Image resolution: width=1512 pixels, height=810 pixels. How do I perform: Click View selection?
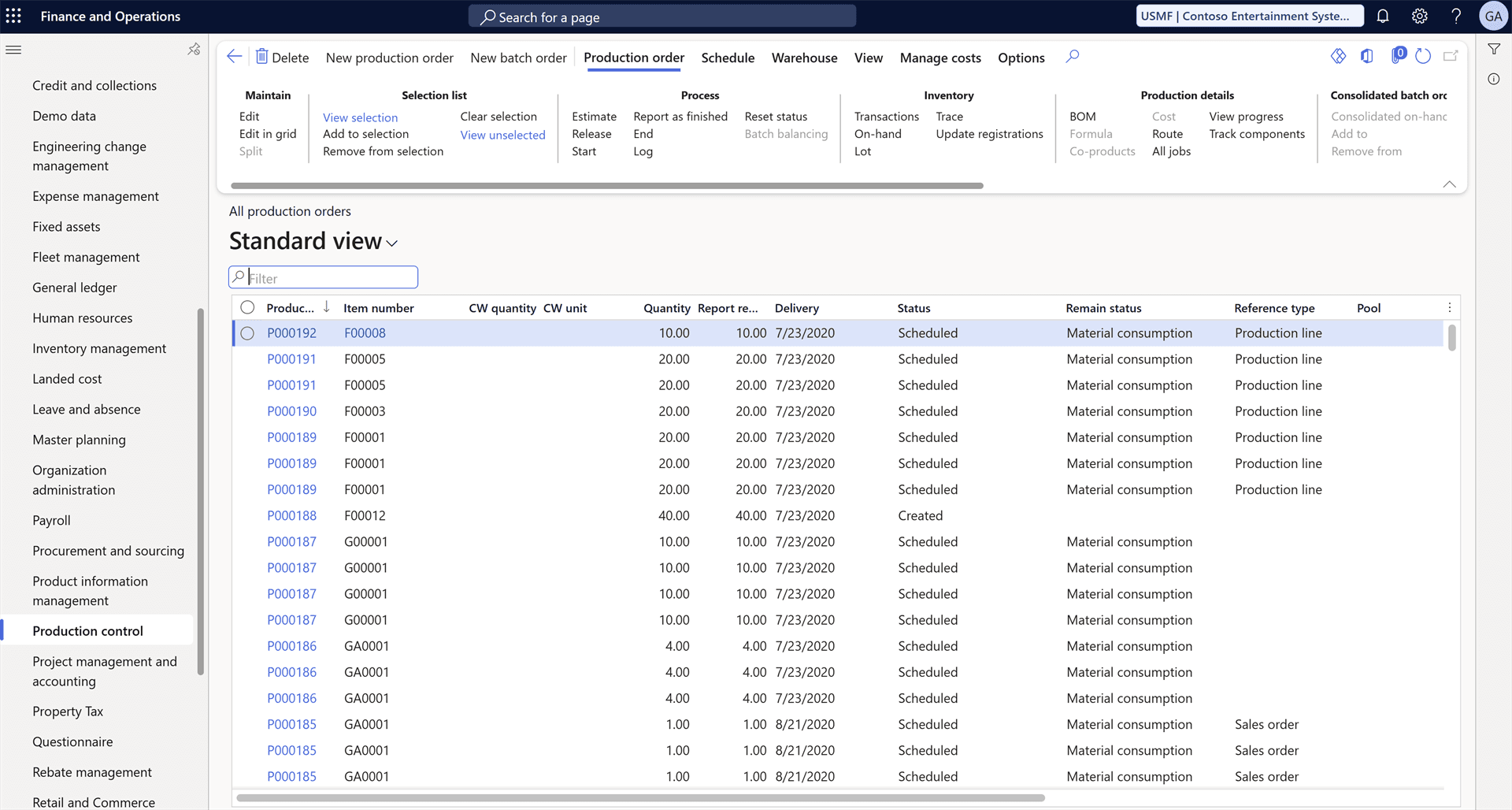click(360, 117)
